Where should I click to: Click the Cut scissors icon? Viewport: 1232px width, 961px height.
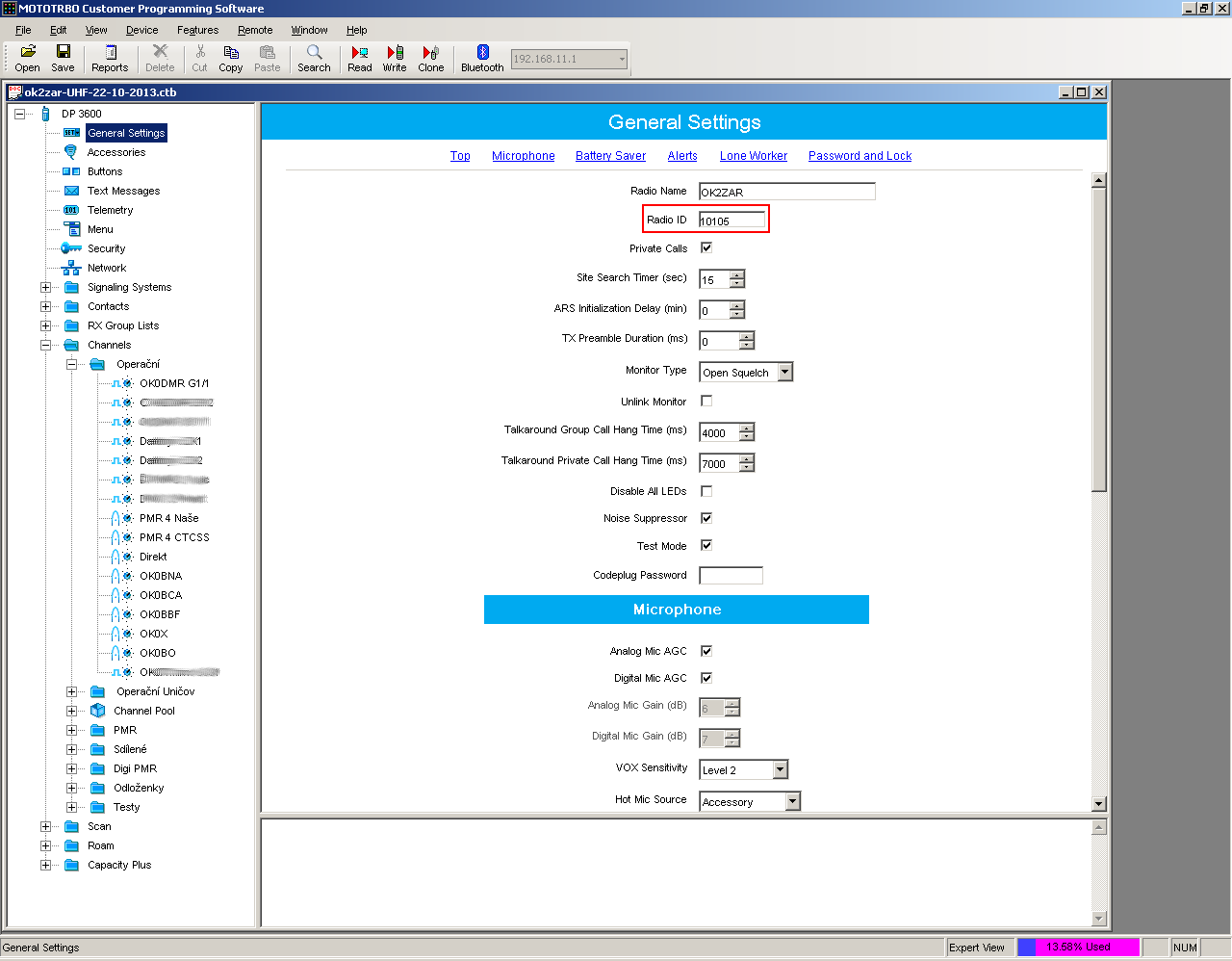coord(199,58)
